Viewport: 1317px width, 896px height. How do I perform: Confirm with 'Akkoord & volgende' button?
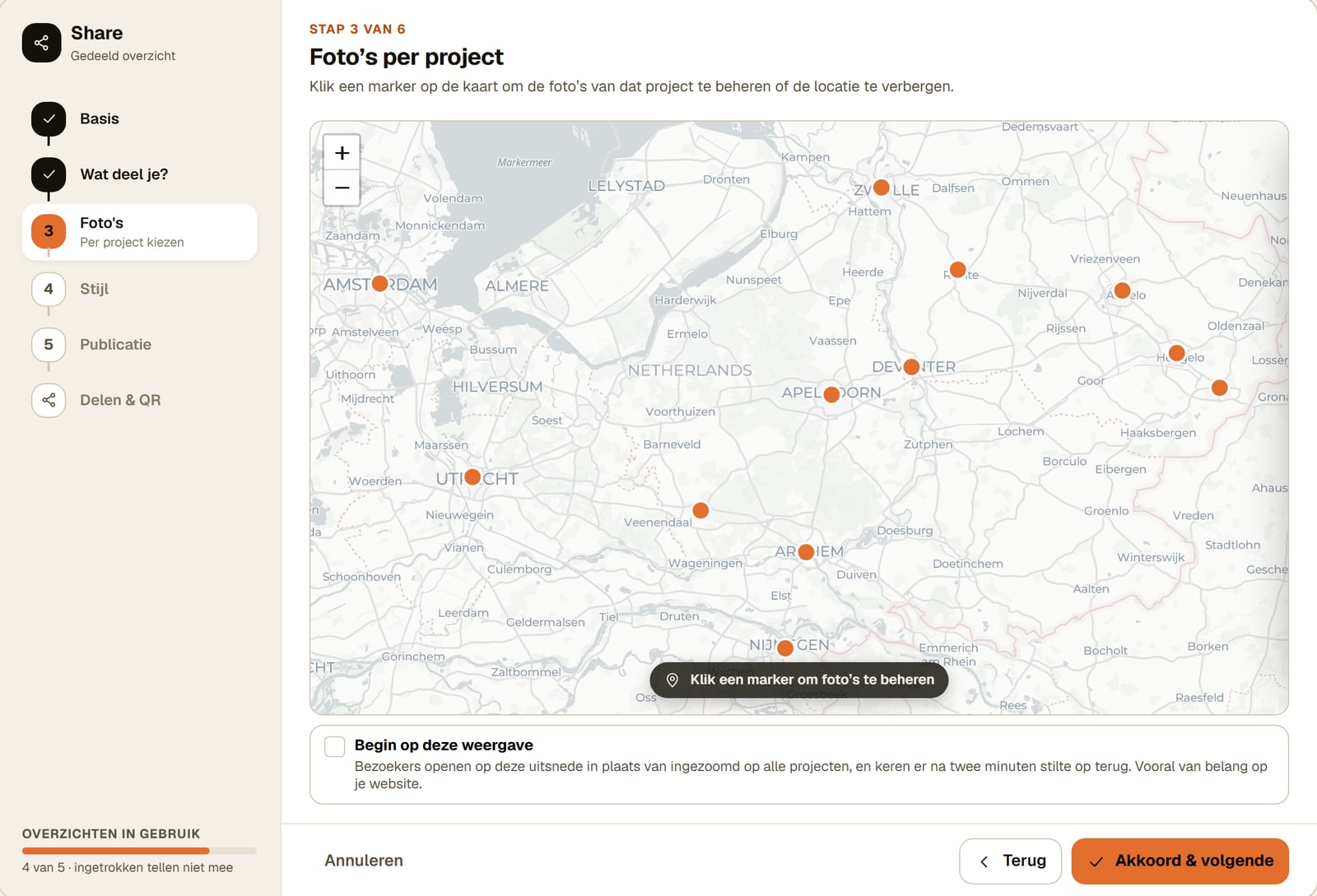coord(1180,861)
